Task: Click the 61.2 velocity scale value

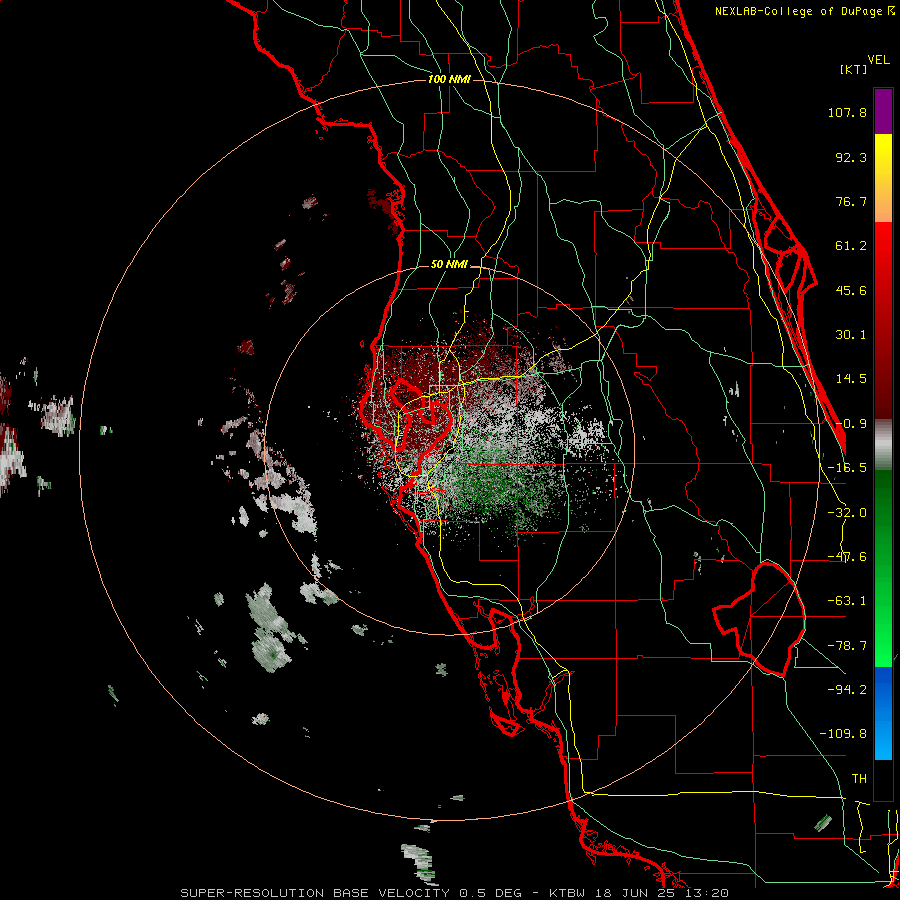Action: tap(851, 246)
